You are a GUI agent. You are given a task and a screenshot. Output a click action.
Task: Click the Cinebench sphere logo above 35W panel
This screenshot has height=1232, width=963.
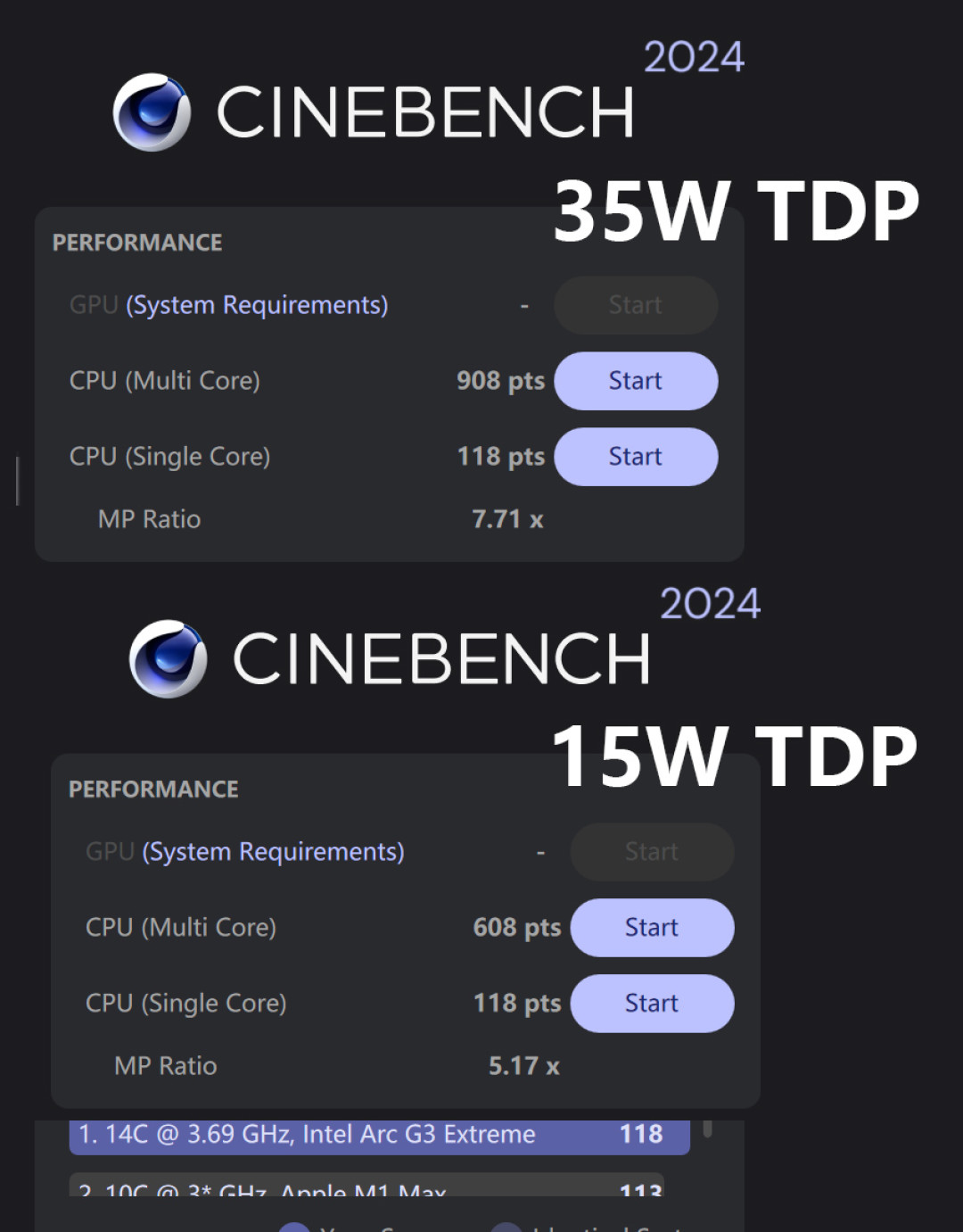152,112
